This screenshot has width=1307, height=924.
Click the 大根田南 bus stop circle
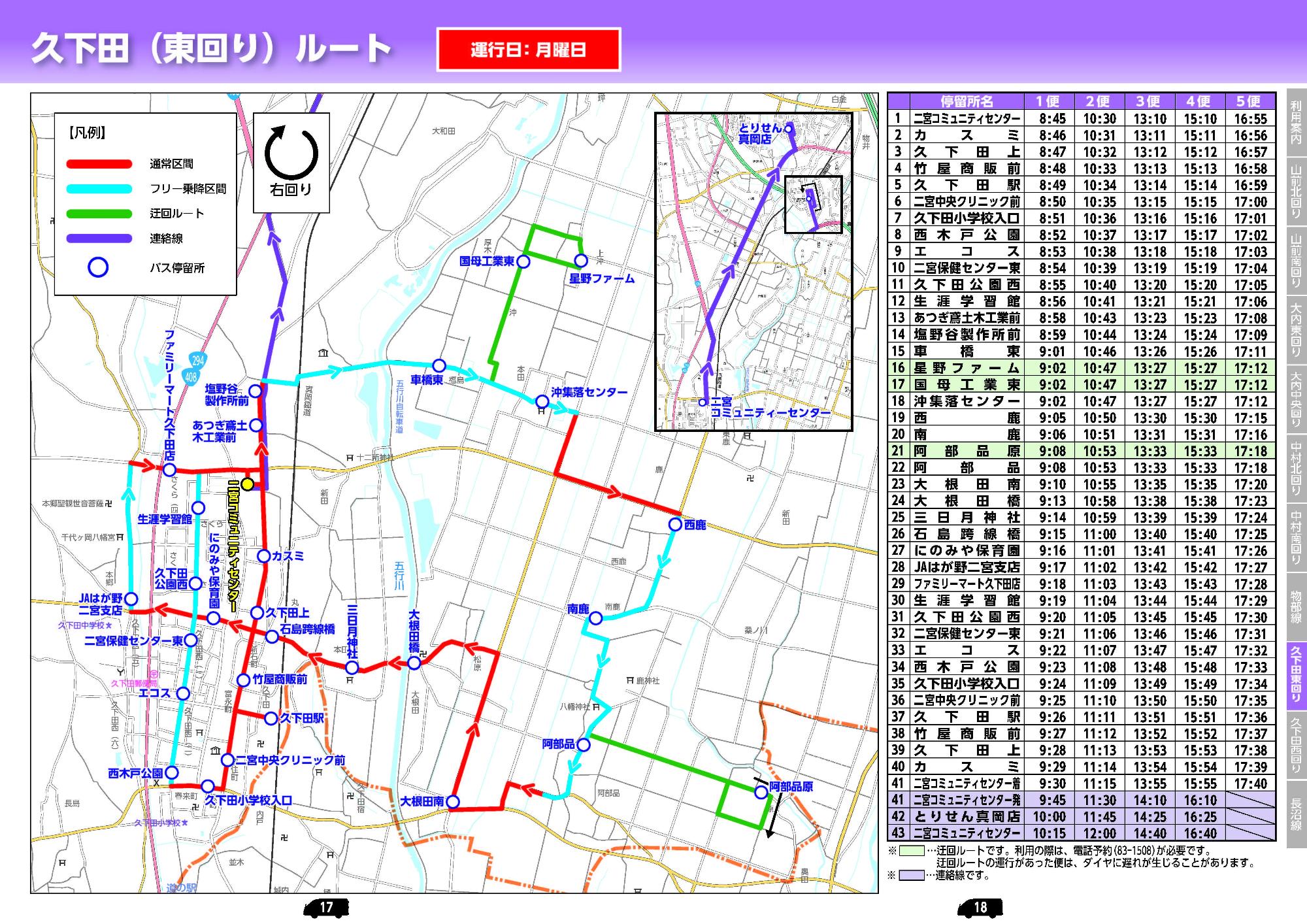[452, 801]
